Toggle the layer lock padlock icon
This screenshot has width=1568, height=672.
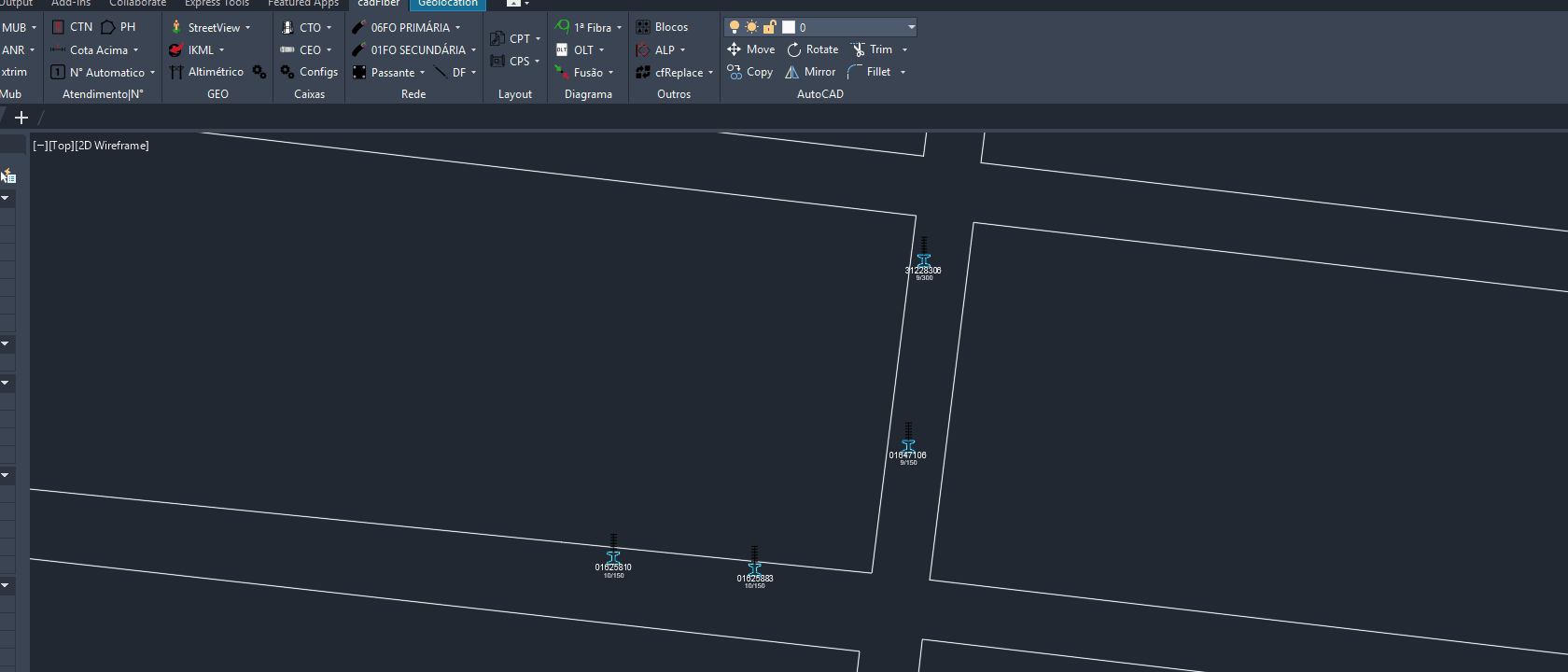(769, 27)
